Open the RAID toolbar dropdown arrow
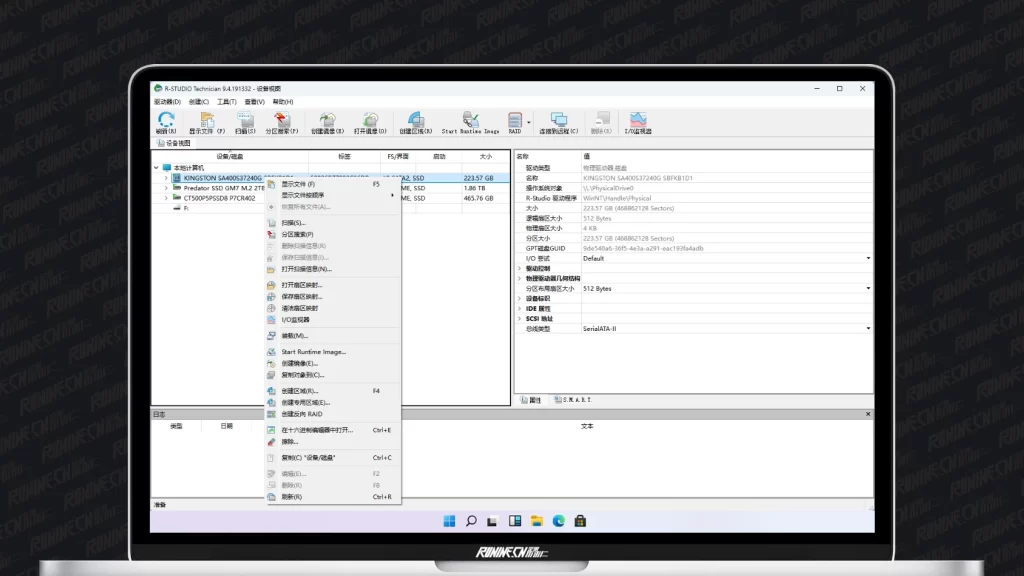Viewport: 1024px width, 576px height. click(529, 121)
